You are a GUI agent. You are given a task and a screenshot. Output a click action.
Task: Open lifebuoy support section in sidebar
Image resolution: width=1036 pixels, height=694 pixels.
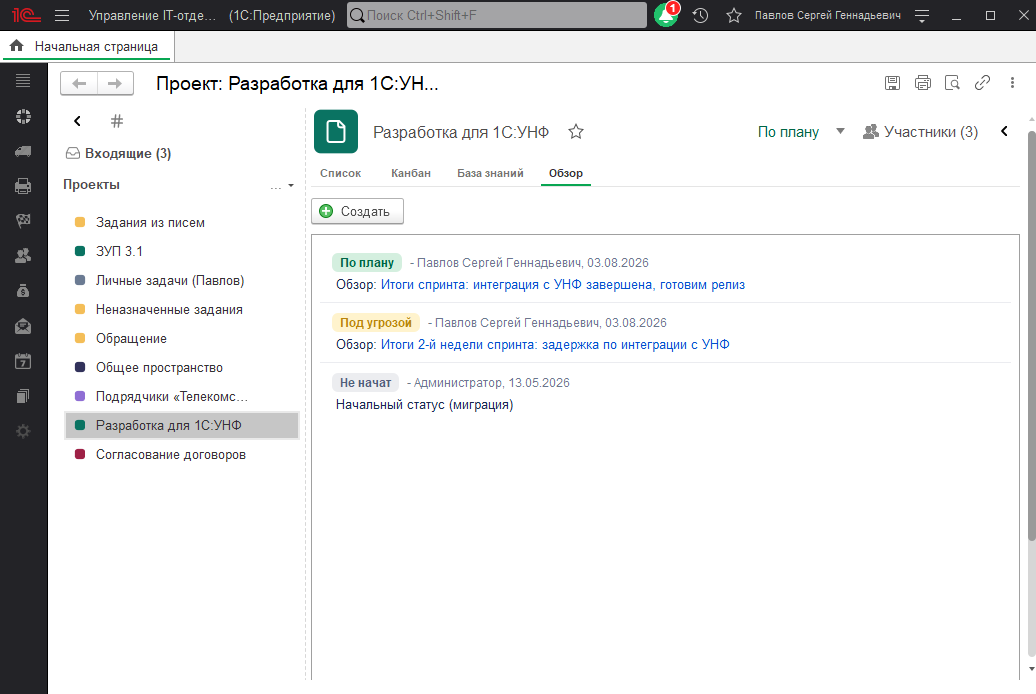click(23, 116)
